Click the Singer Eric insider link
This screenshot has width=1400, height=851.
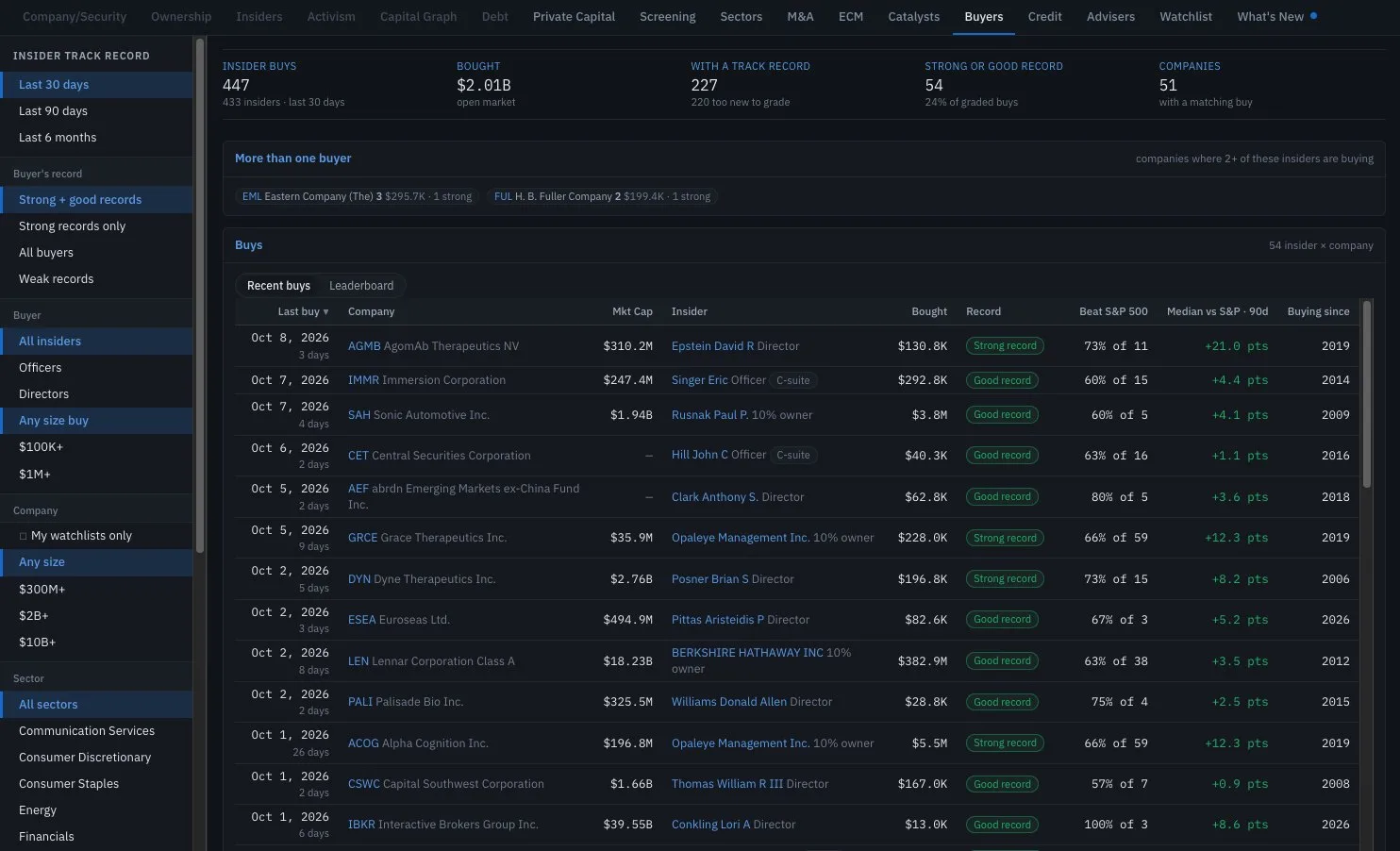click(699, 380)
